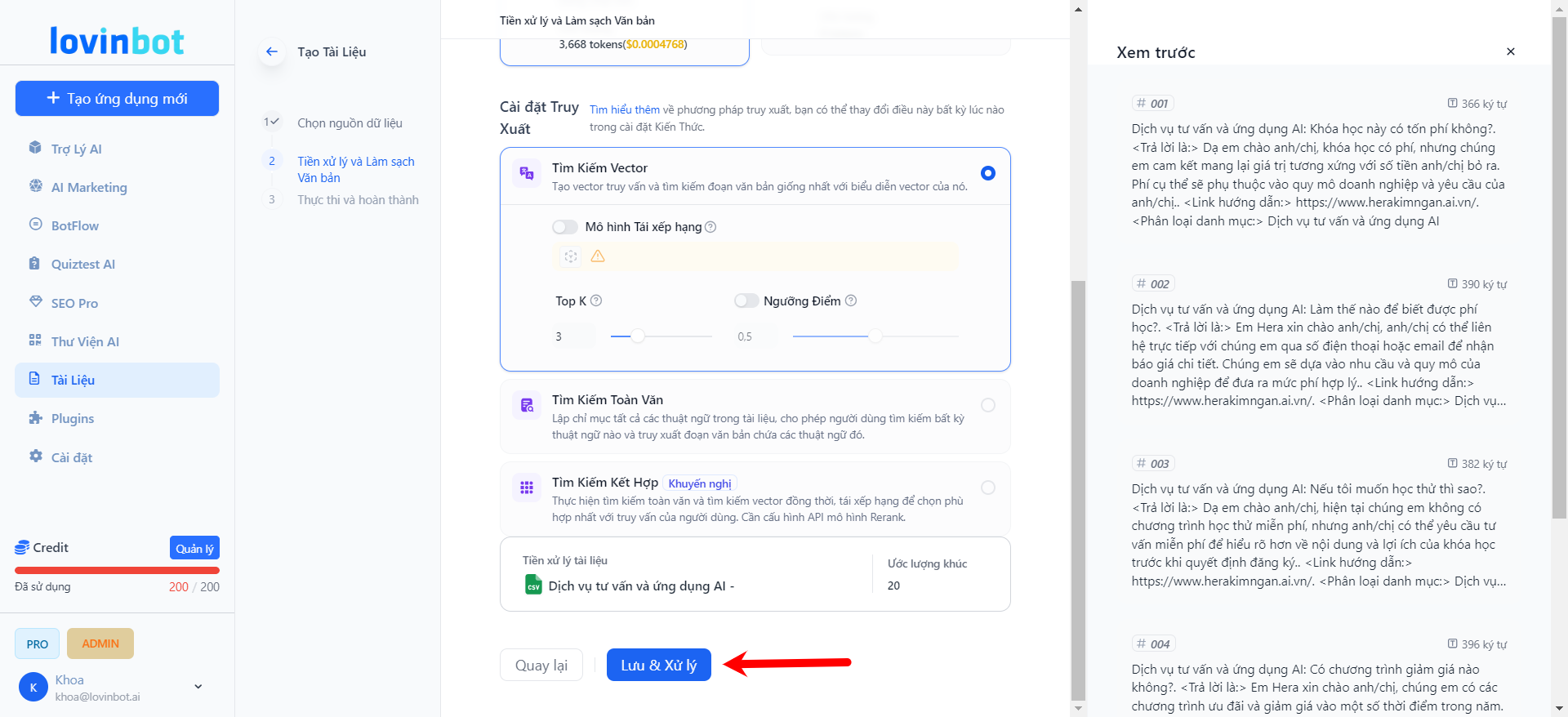Choose the Tìm Kiếm Kết Hợp radio option

pyautogui.click(x=987, y=488)
